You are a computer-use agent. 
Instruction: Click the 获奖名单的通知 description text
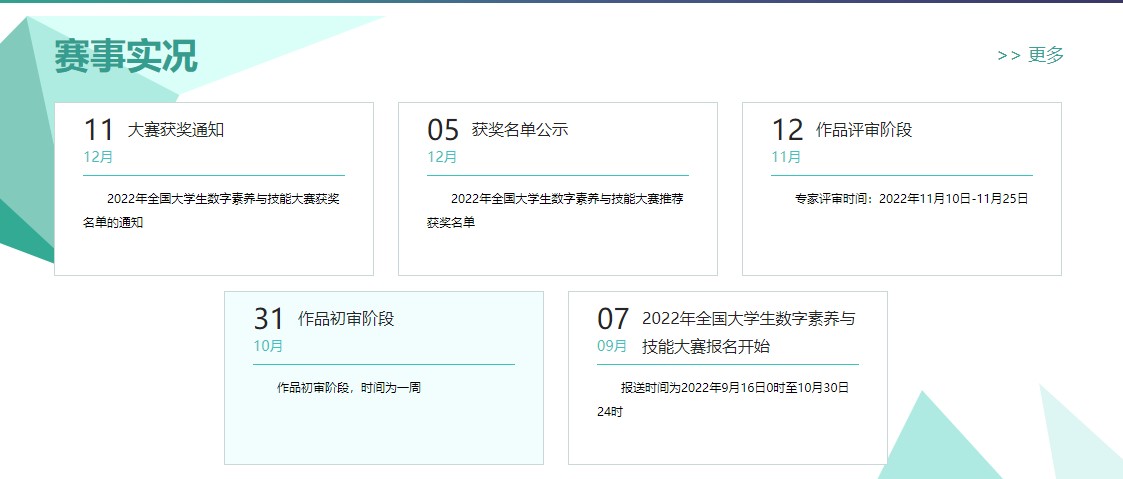tap(212, 210)
